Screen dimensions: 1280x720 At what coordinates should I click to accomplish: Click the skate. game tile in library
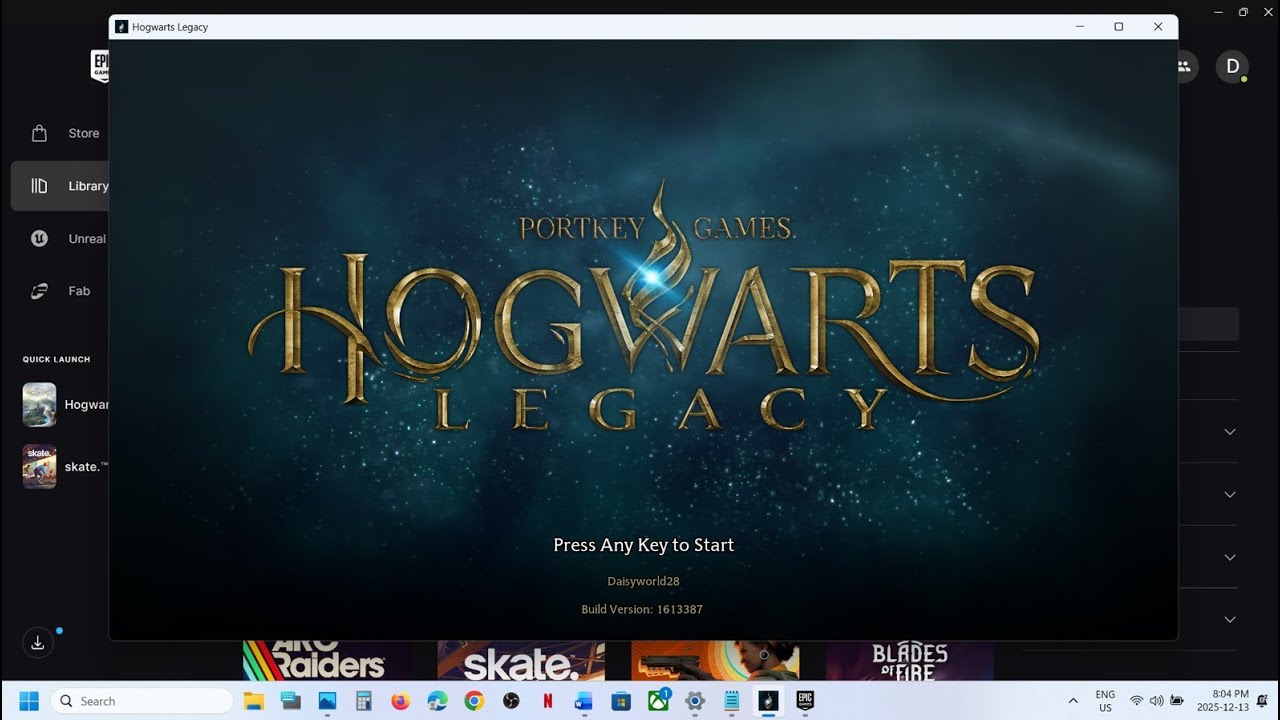521,660
